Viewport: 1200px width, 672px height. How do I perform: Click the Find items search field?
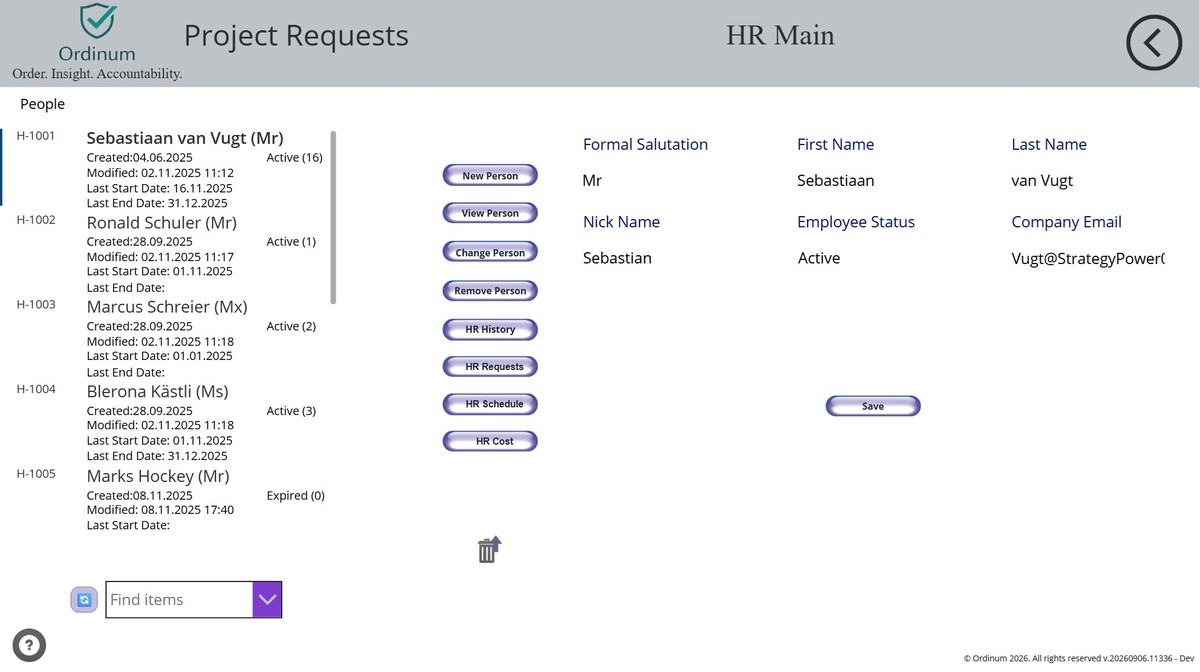coord(179,599)
